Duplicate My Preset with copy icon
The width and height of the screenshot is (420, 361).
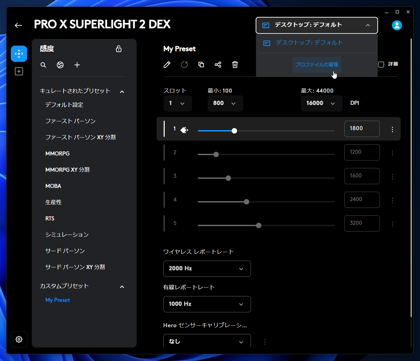pos(201,64)
